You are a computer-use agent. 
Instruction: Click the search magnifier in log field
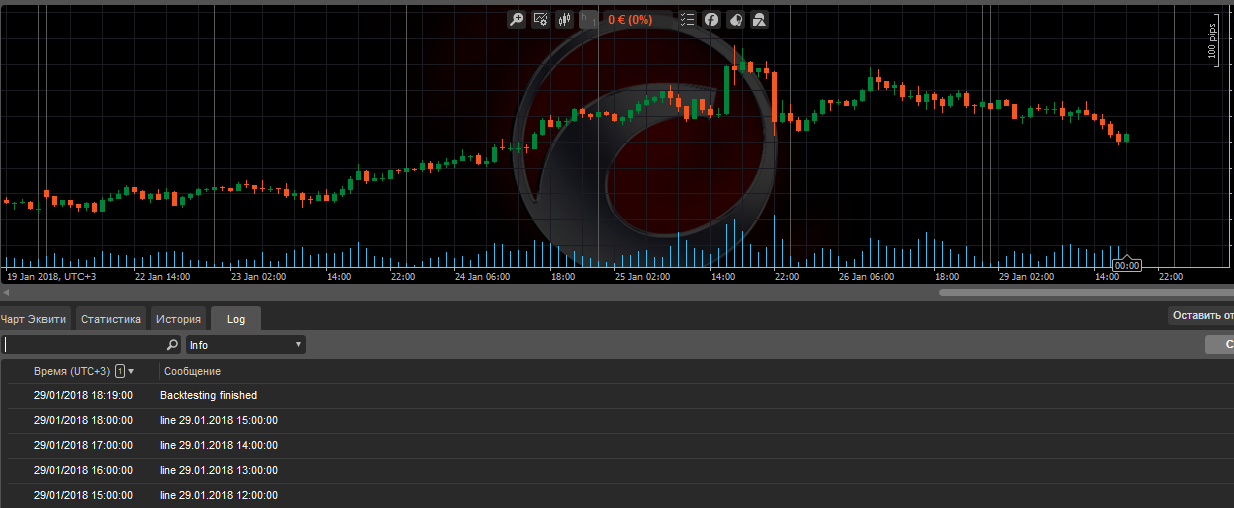point(172,345)
